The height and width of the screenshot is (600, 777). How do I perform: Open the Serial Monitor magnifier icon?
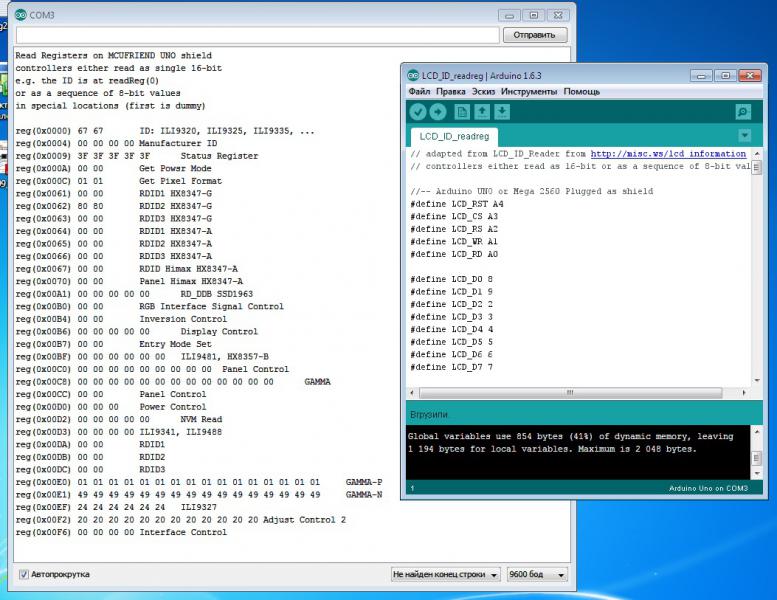(742, 112)
